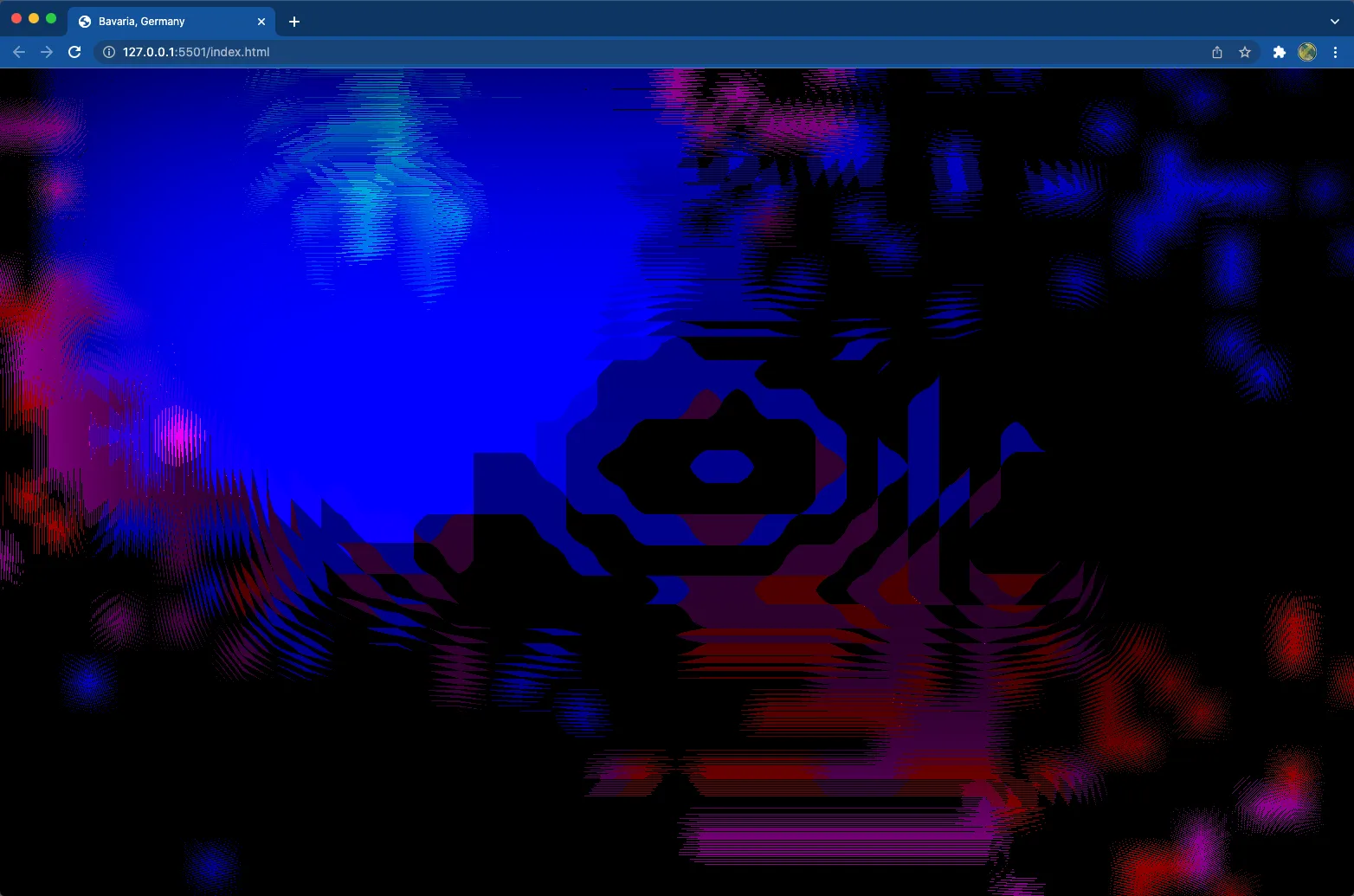This screenshot has height=896, width=1354.
Task: Reload the index.html page
Action: [74, 52]
